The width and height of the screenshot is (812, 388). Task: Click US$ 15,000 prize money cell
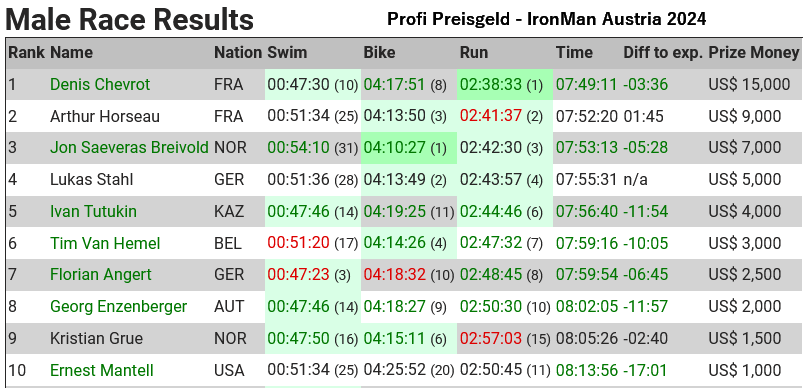coord(749,84)
